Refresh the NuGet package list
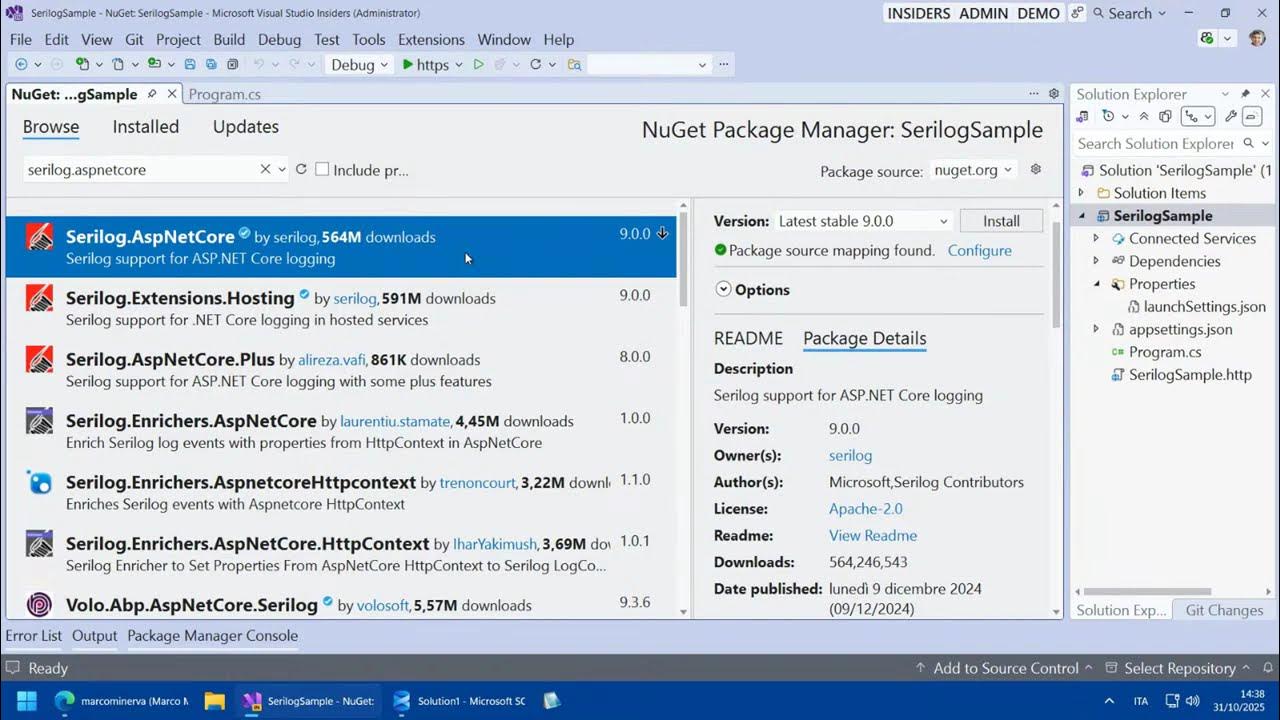This screenshot has height=720, width=1280. 301,169
